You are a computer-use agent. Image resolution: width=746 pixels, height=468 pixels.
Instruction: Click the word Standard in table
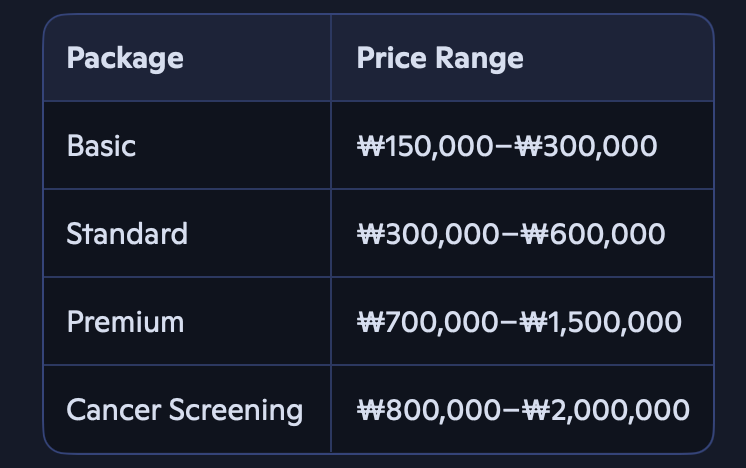127,234
